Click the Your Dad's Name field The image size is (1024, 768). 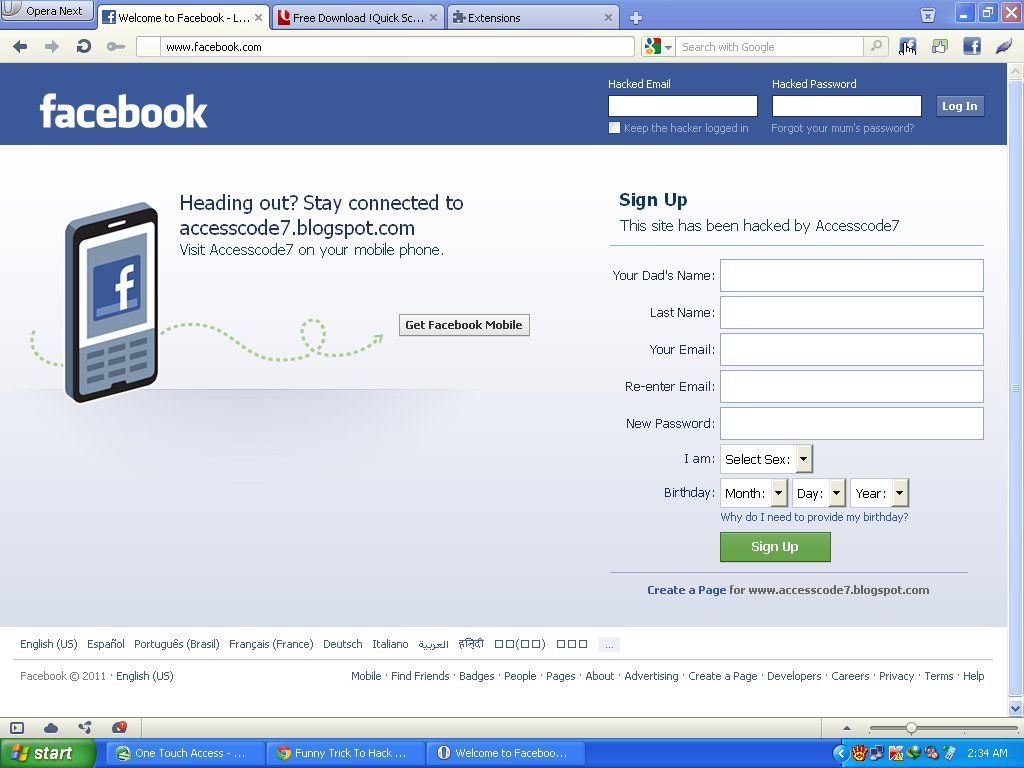click(852, 276)
